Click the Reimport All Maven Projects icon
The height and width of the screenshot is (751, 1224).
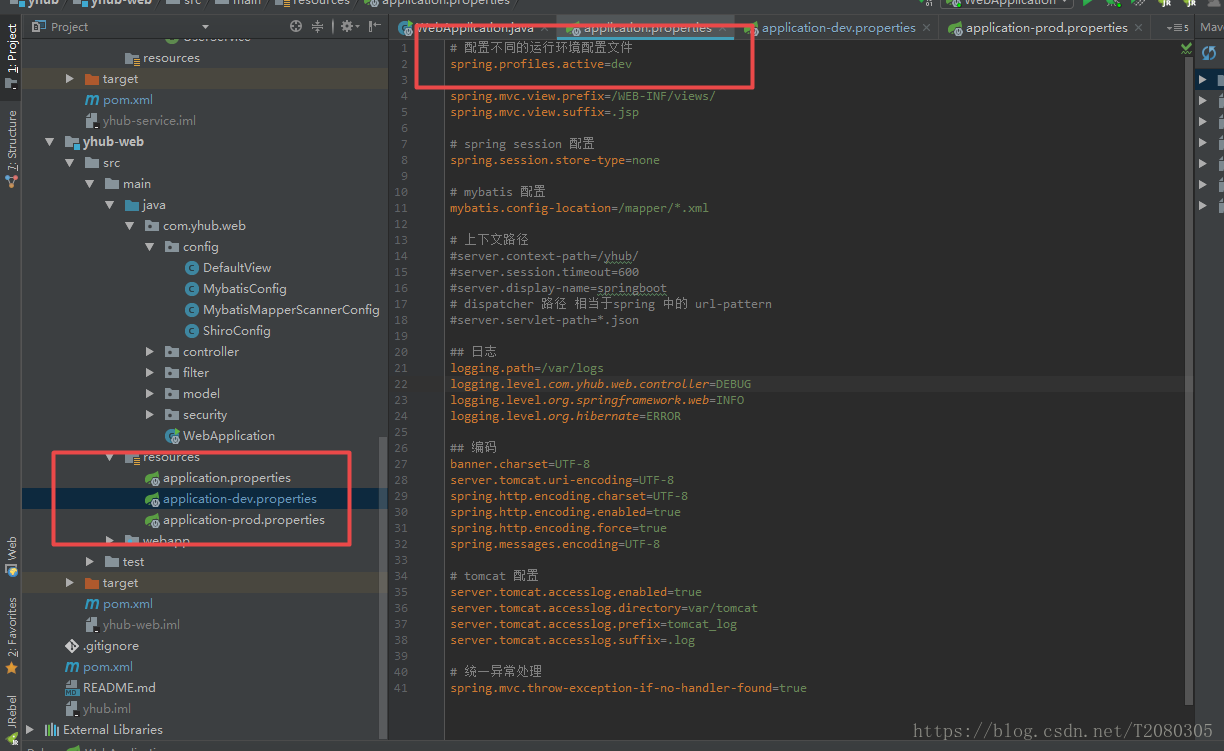pyautogui.click(x=1210, y=53)
